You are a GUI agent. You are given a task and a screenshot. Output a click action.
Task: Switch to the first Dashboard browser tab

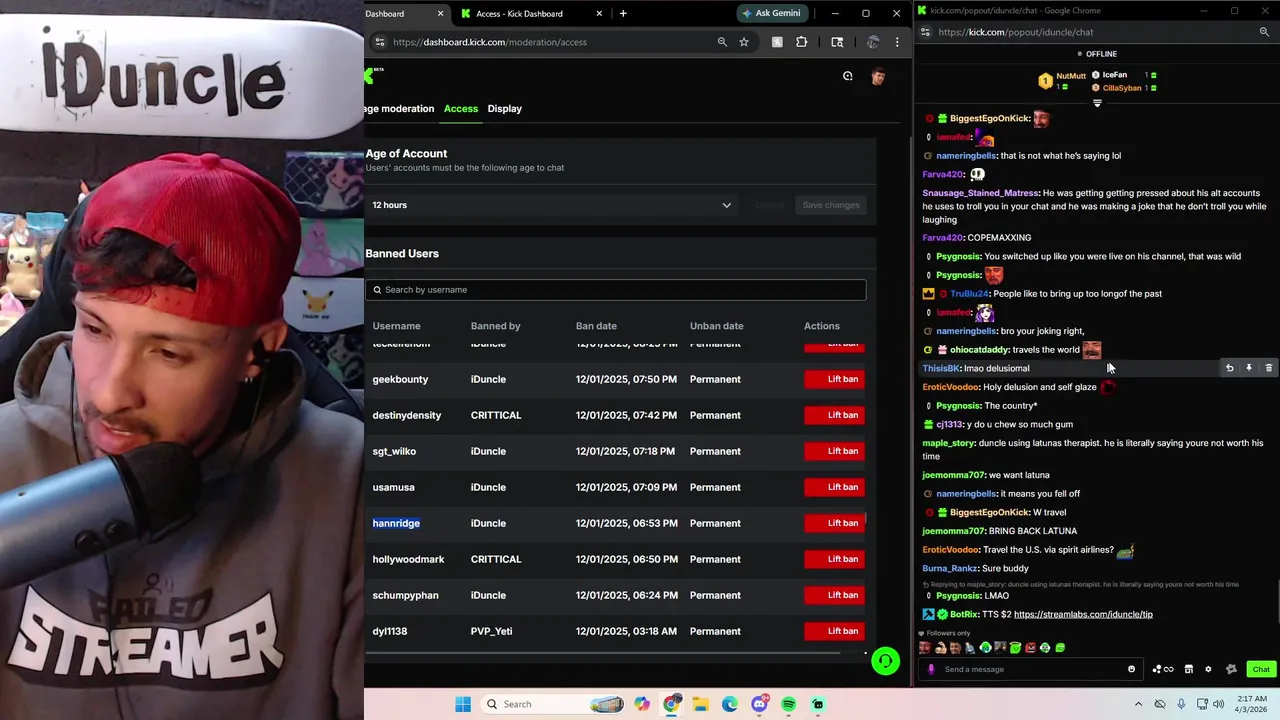point(406,13)
